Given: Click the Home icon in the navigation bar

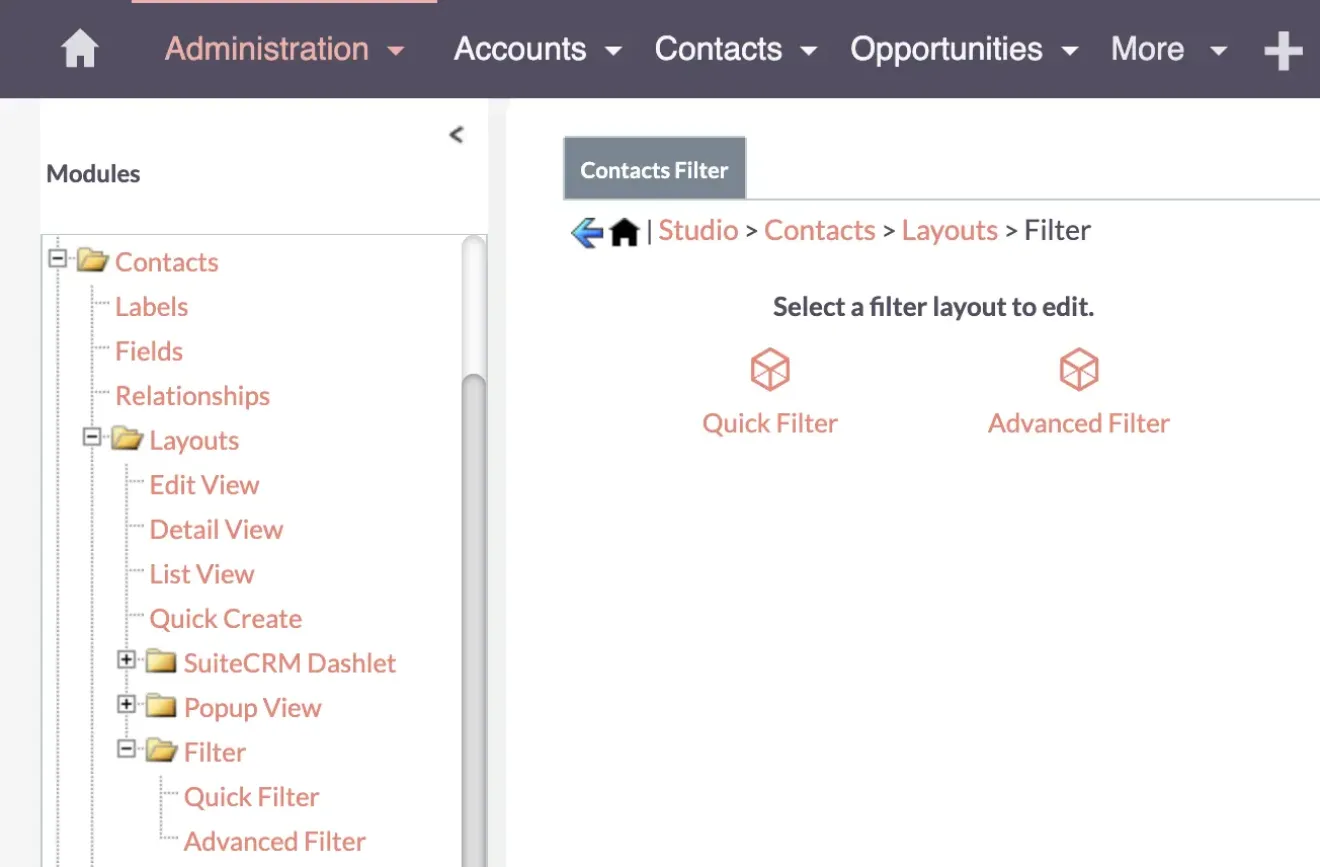Looking at the screenshot, I should (x=79, y=48).
